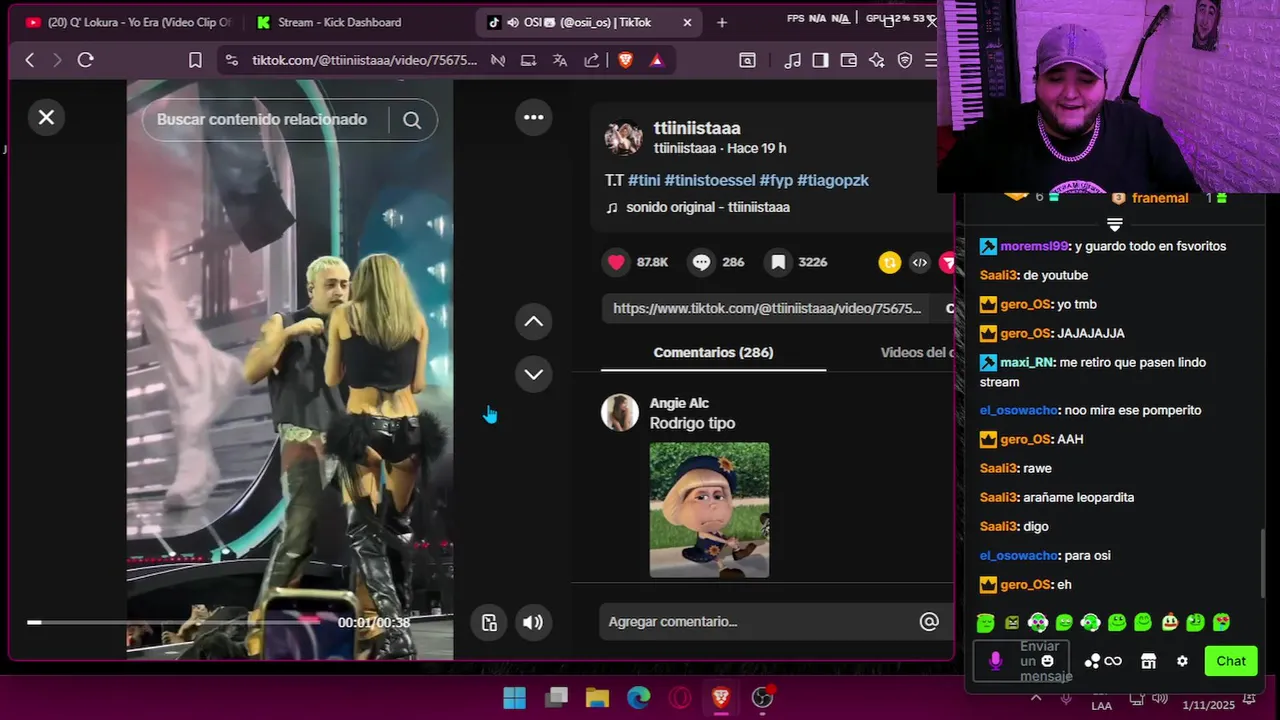Click maxi_RN username in chat

[1027, 362]
